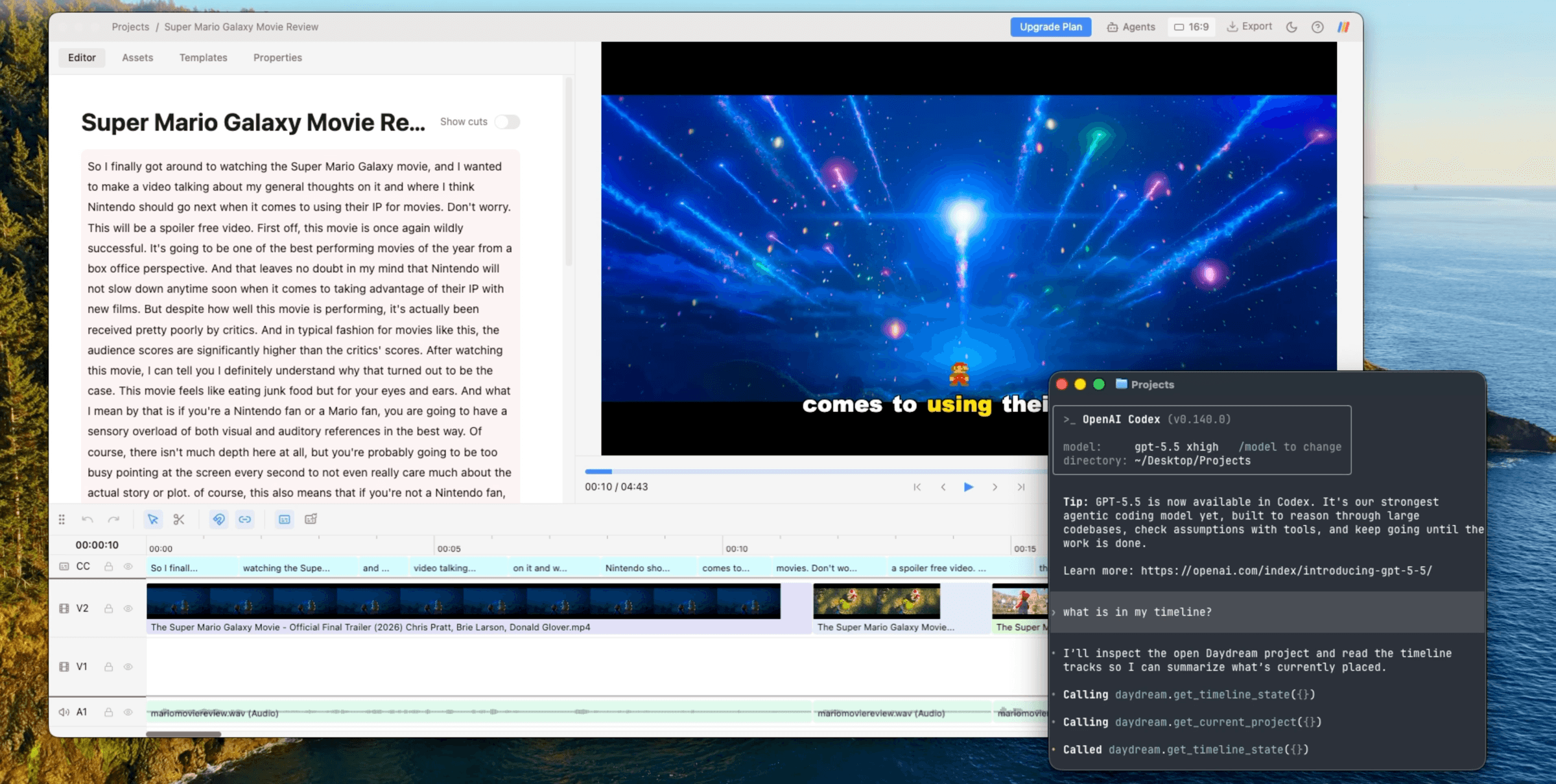The image size is (1556, 784).
Task: Hide the V2 track with eye icon
Action: point(128,608)
